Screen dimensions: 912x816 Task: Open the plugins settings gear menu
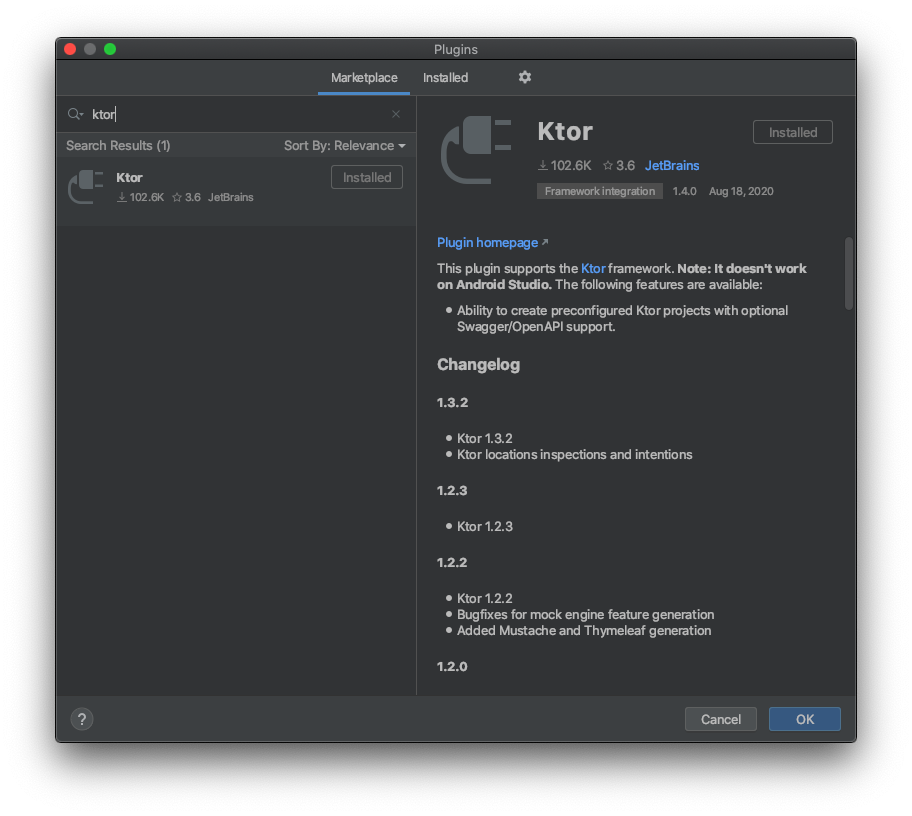[525, 77]
